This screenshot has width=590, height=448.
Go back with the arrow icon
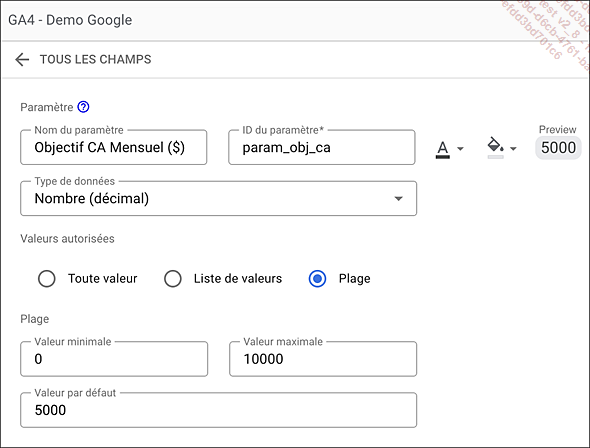coord(22,59)
